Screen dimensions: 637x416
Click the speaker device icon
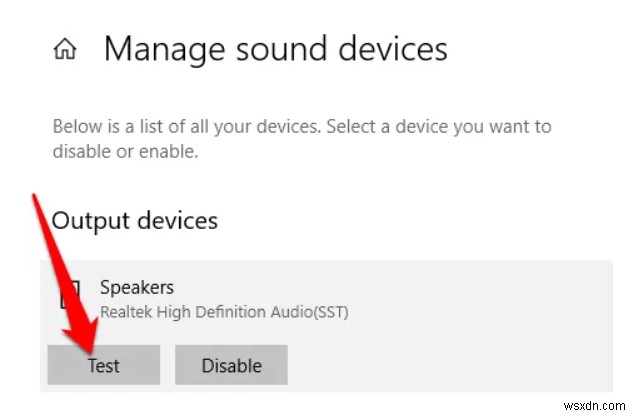68,297
